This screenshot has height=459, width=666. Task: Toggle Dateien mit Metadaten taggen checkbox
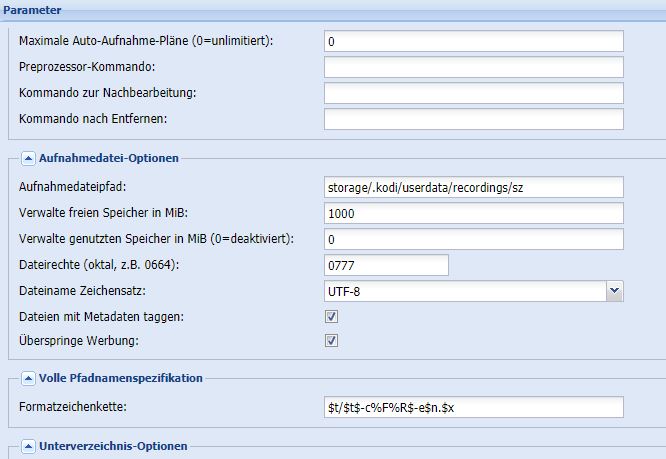click(331, 317)
